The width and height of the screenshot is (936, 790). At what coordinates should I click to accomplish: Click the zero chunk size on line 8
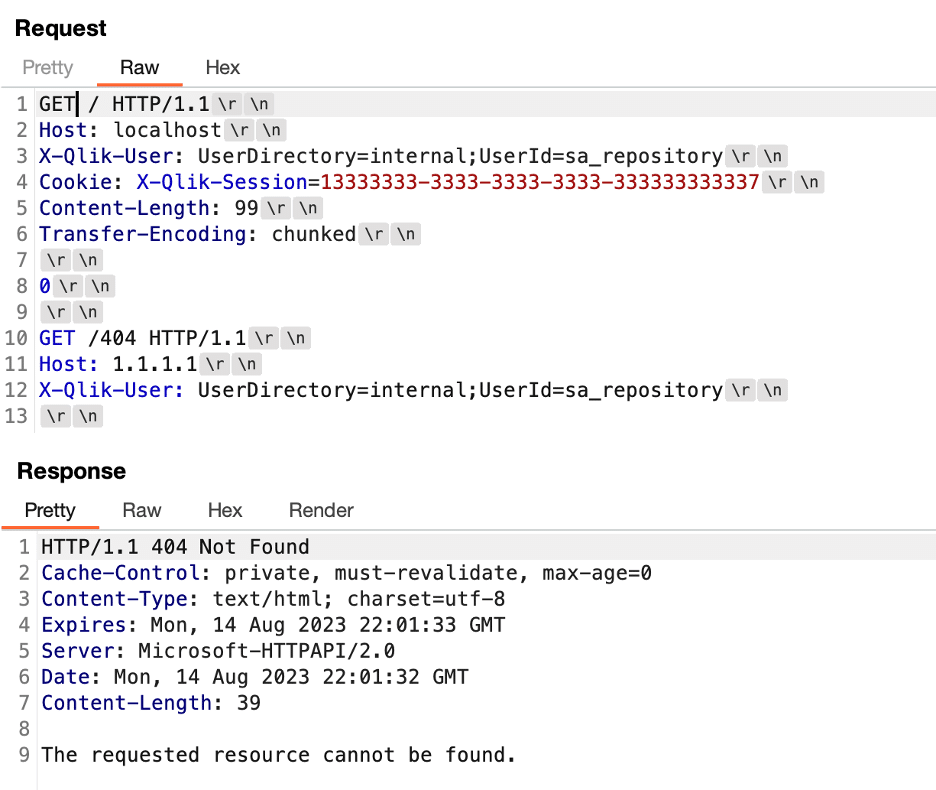pos(45,286)
